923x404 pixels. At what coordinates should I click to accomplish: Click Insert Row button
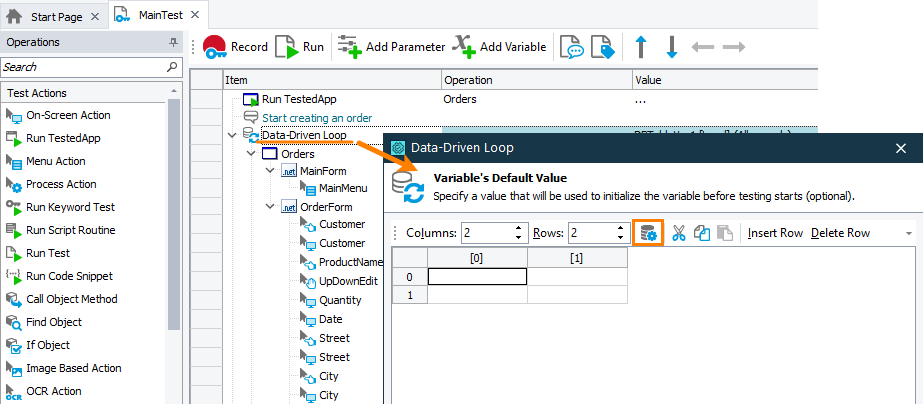click(x=775, y=233)
